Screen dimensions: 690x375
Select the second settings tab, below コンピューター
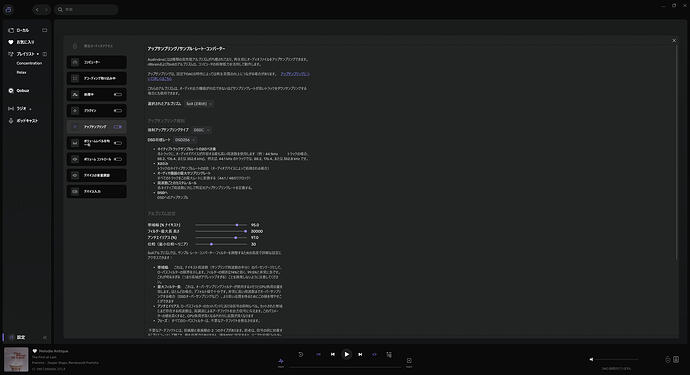(x=96, y=78)
